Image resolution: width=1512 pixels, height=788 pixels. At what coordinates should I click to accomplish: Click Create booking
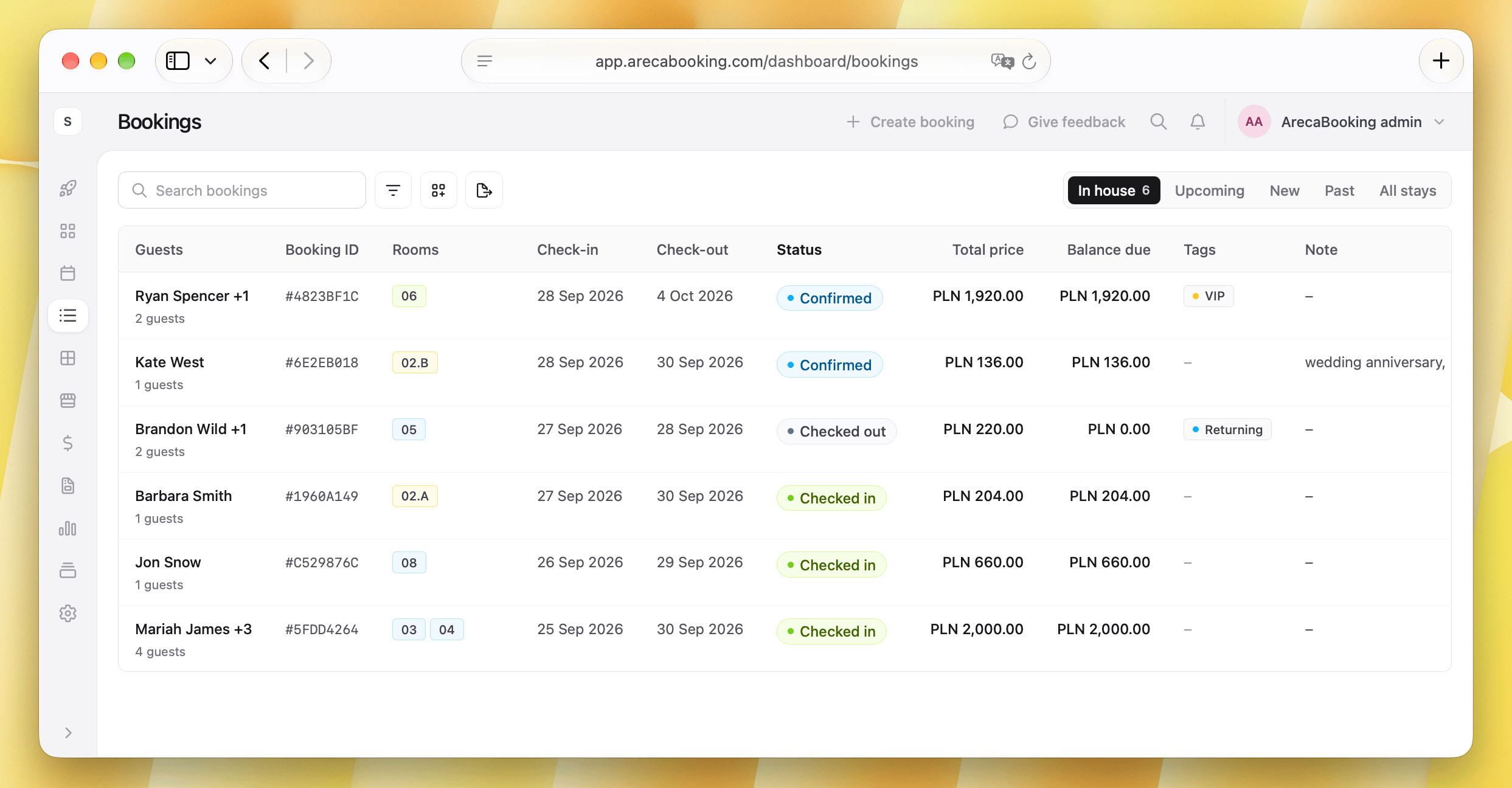(x=910, y=122)
